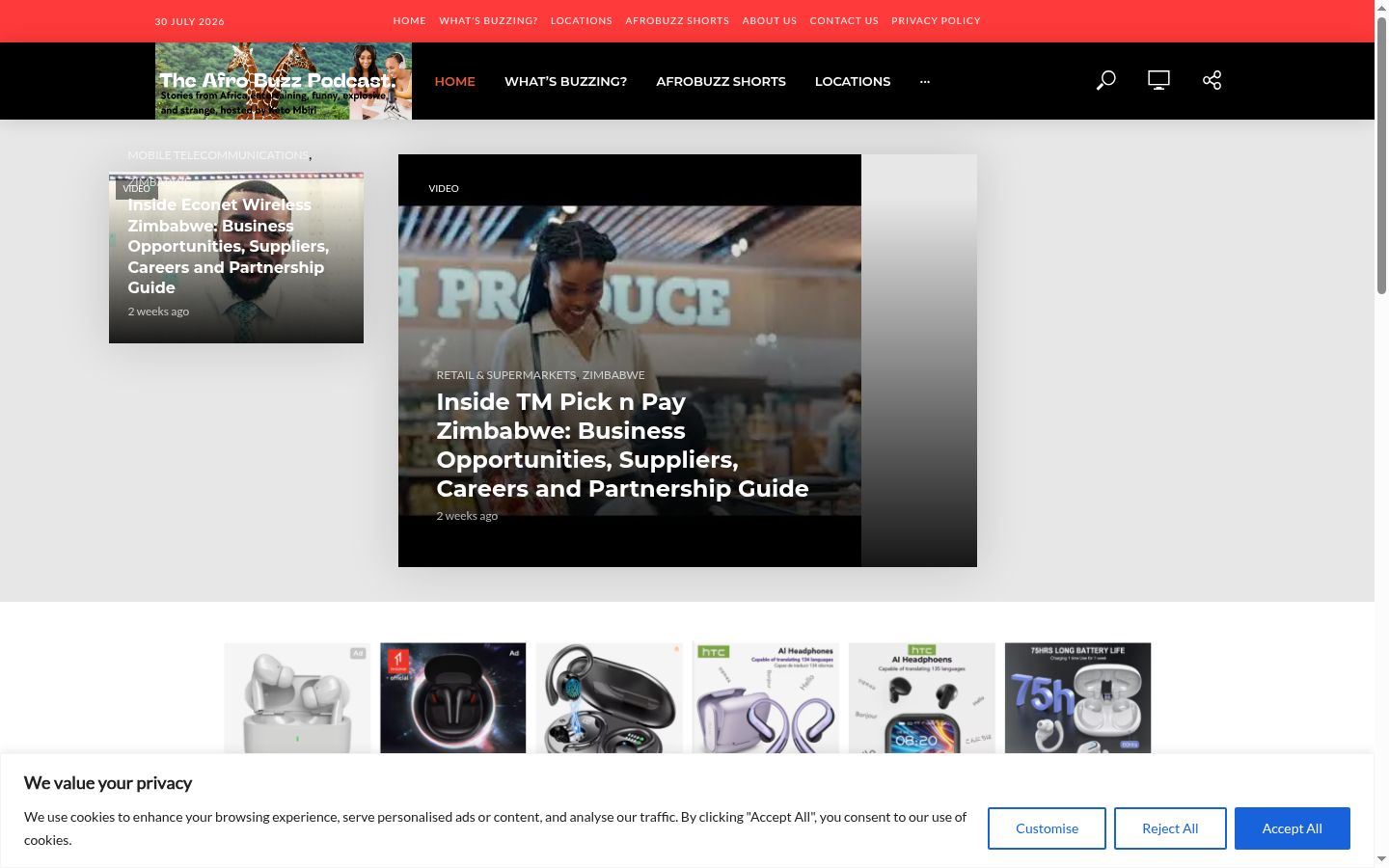
Task: Open HTC AI Headphones 08:20 screen ad
Action: pos(922,698)
